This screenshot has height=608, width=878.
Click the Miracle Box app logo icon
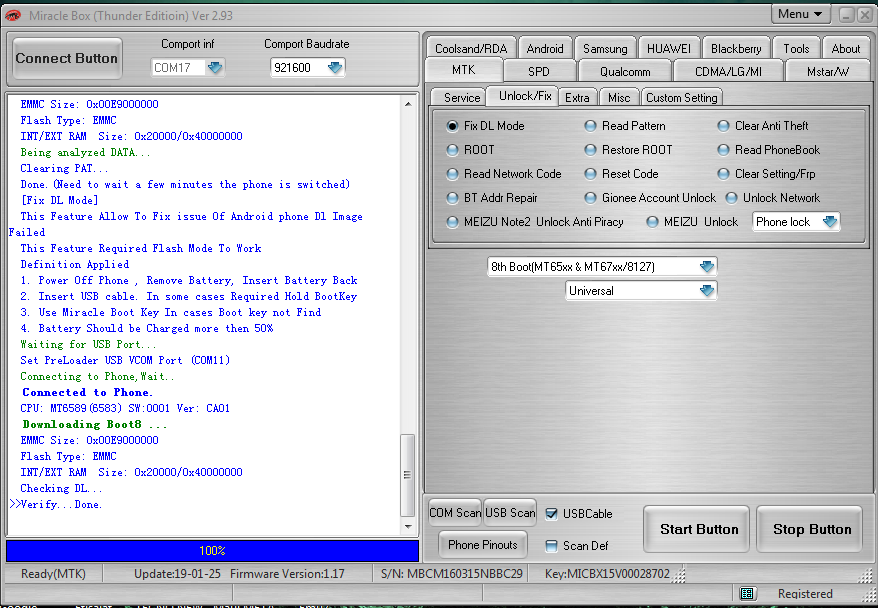pyautogui.click(x=13, y=16)
